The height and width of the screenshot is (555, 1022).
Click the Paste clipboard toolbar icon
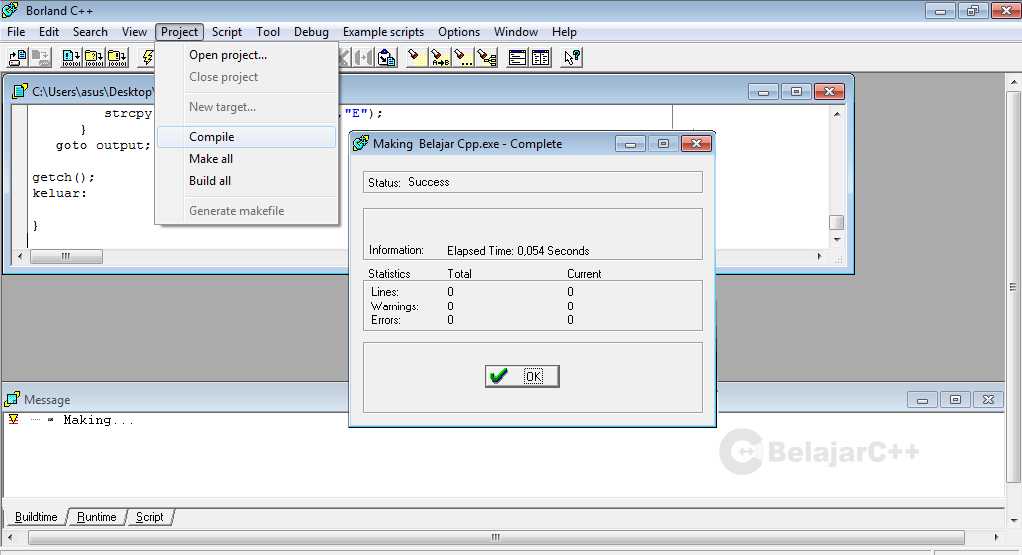coord(387,58)
